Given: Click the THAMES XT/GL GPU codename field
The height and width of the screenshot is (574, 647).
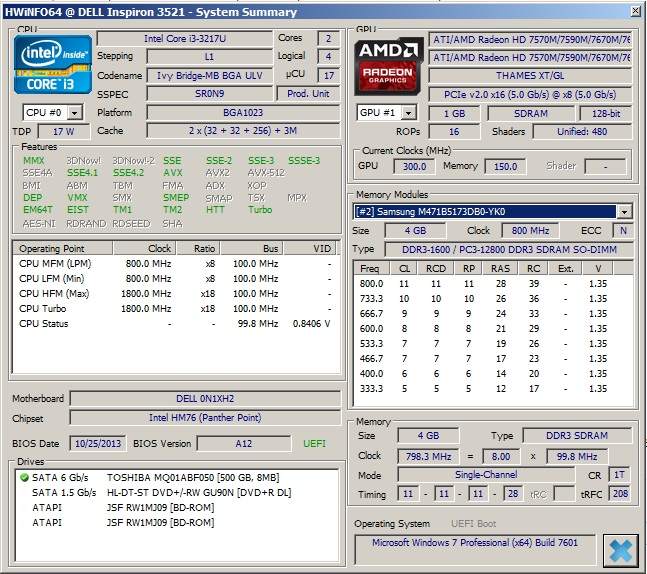Looking at the screenshot, I should pyautogui.click(x=530, y=76).
